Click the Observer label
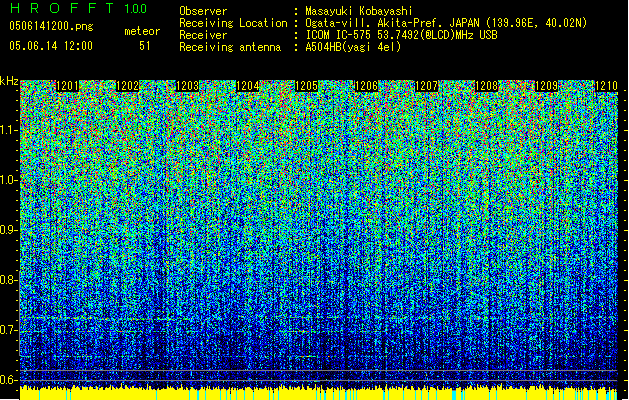Viewport: 629px width, 400px height. pos(203,11)
